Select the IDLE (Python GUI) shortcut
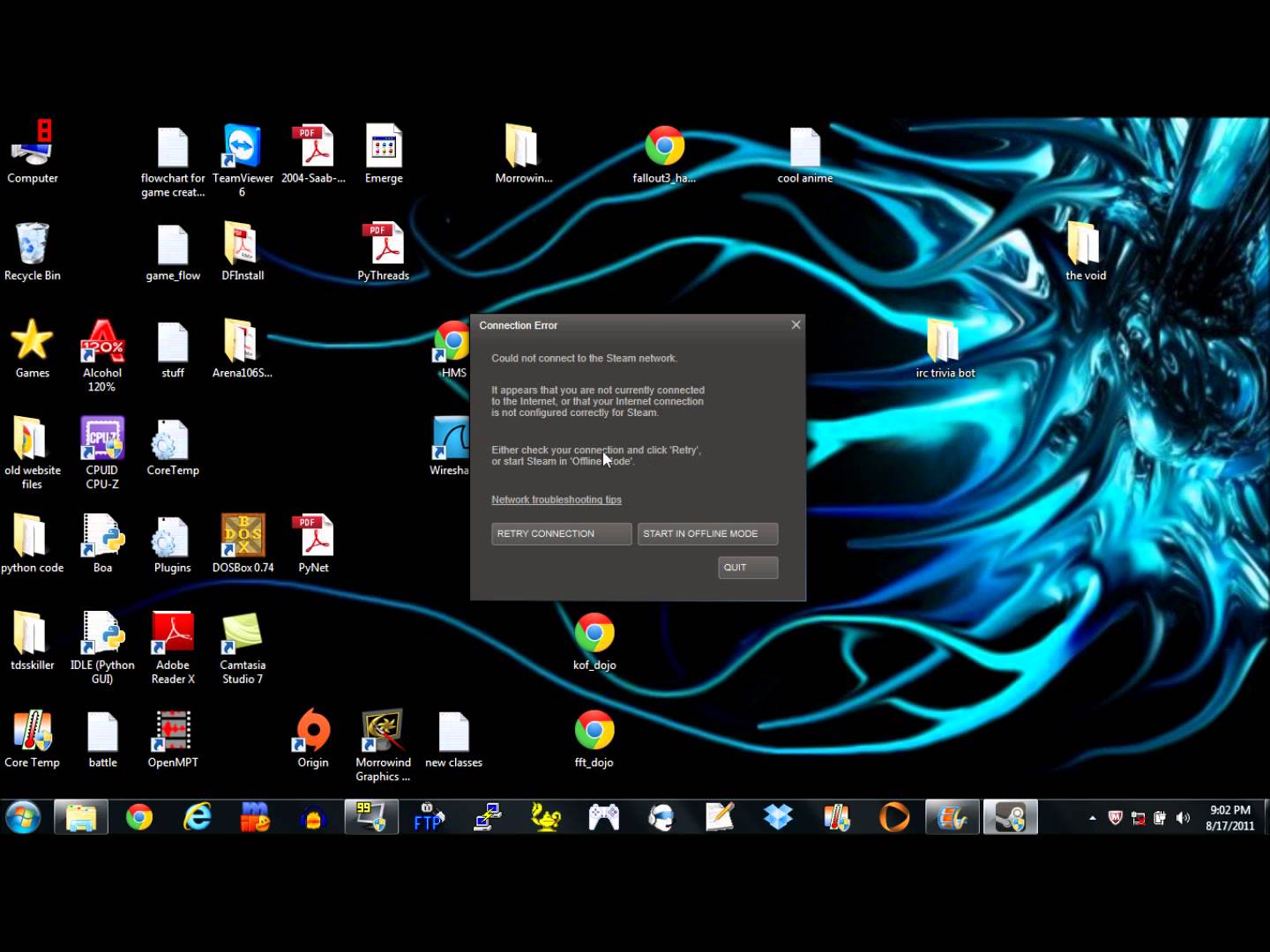Viewport: 1270px width, 952px height. click(102, 648)
